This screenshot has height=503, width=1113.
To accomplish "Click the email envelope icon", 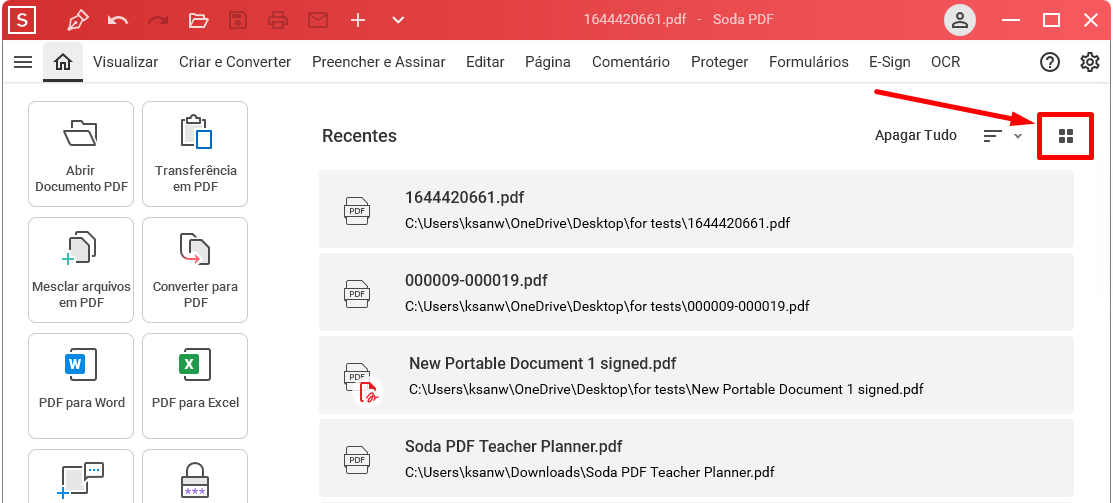I will pos(317,20).
